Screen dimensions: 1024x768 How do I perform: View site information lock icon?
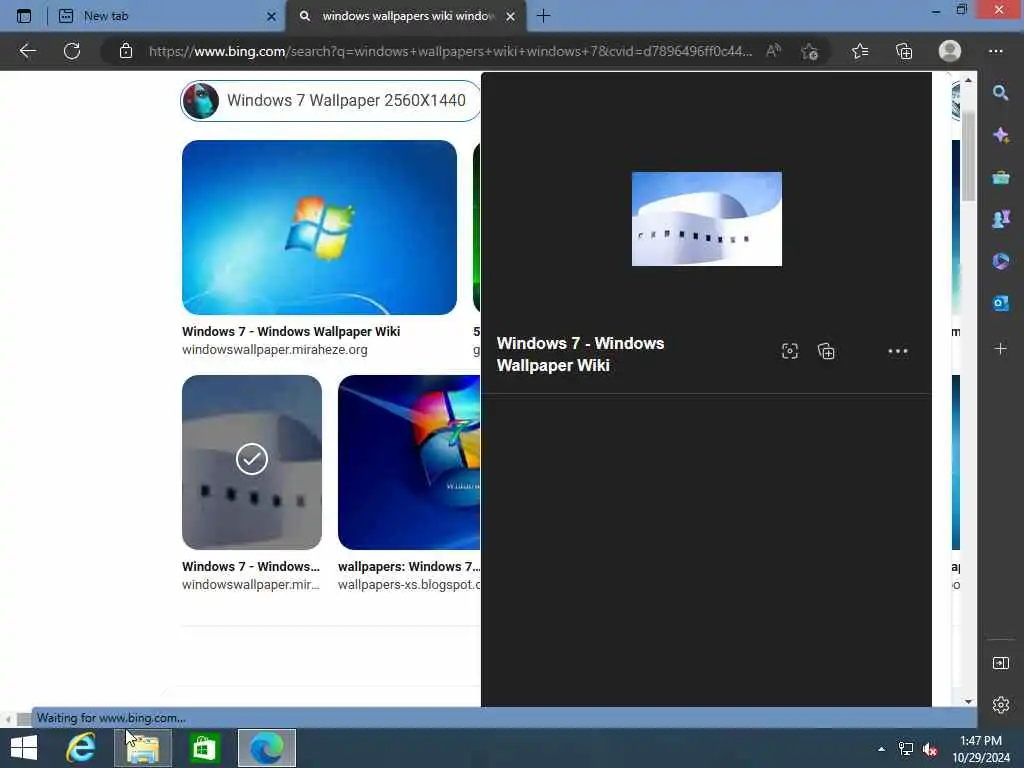(126, 51)
